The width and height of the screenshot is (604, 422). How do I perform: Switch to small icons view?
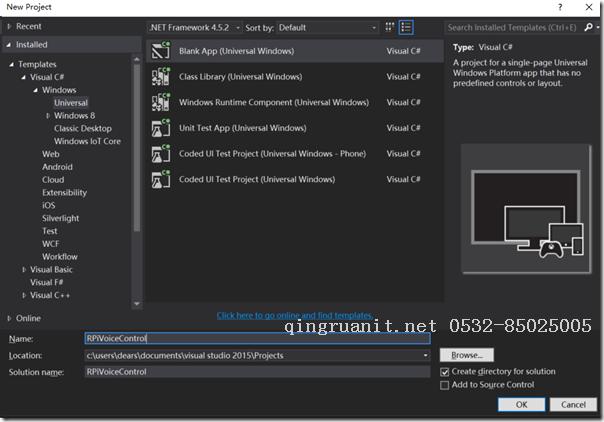coord(389,27)
